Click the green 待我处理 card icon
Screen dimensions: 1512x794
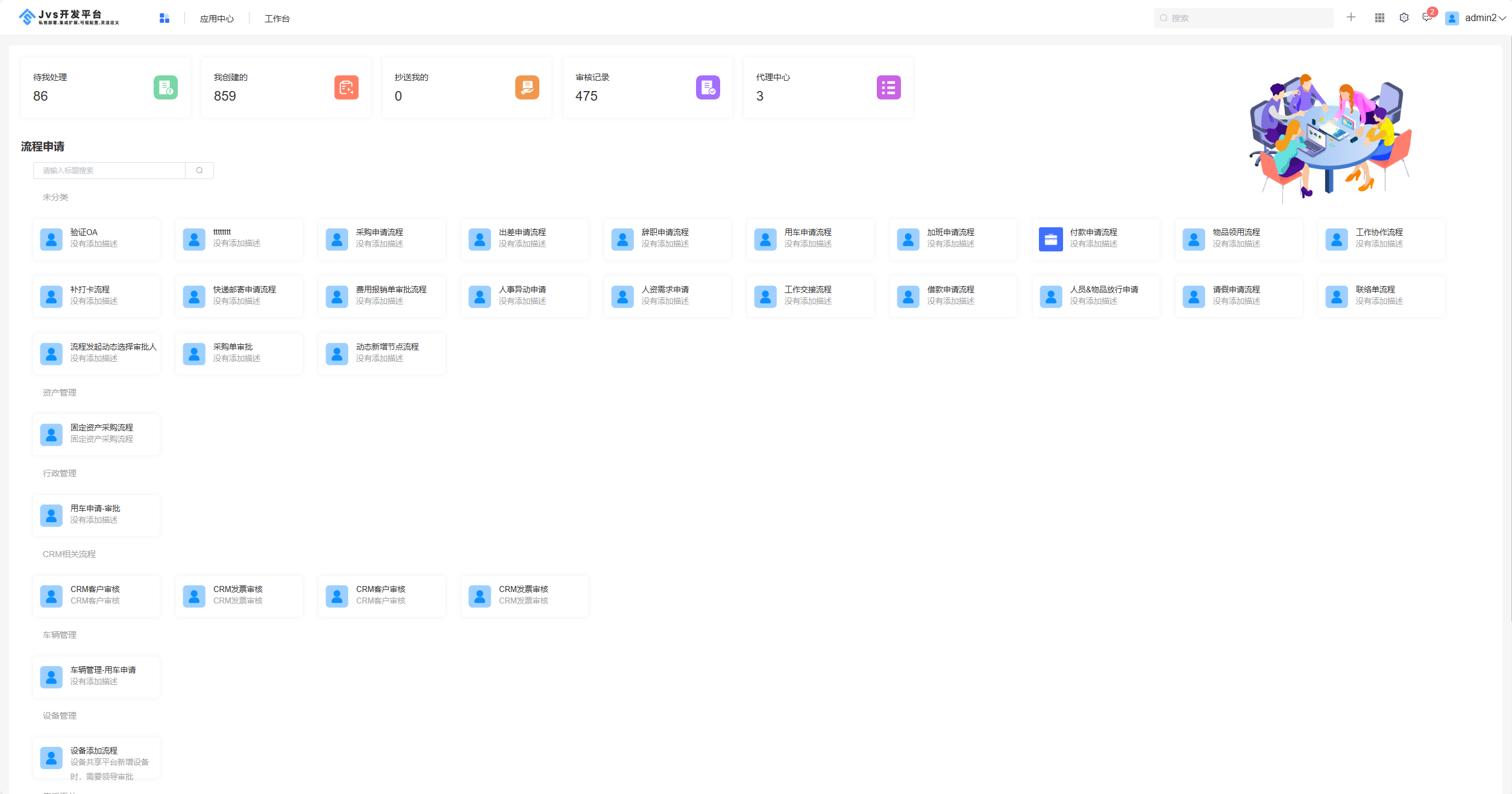tap(166, 87)
